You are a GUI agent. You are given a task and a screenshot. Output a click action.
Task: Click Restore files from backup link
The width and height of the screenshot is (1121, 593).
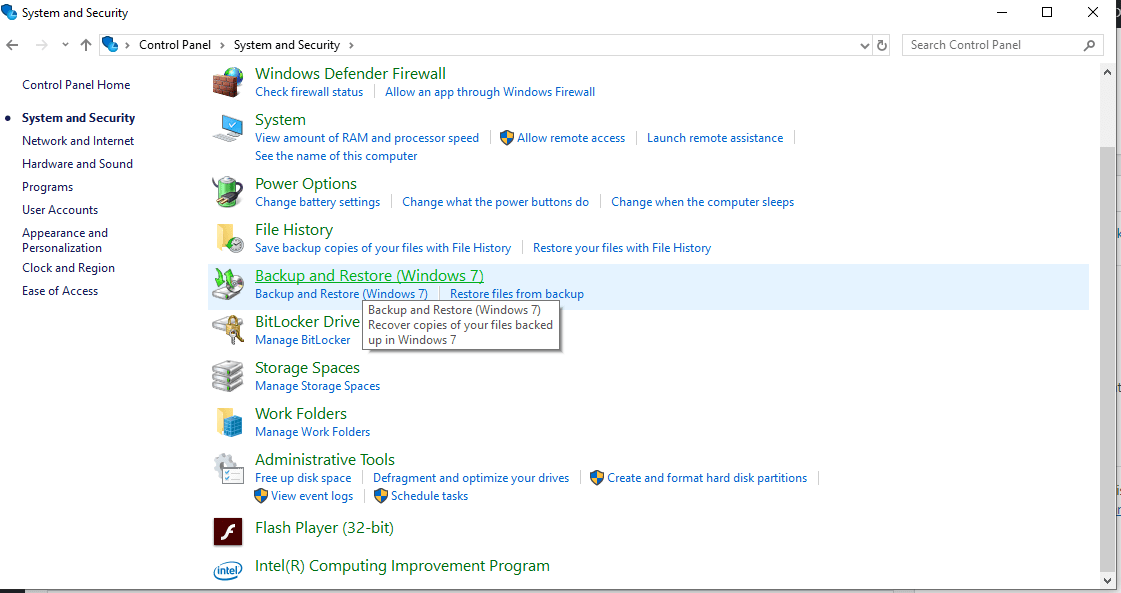coord(516,294)
